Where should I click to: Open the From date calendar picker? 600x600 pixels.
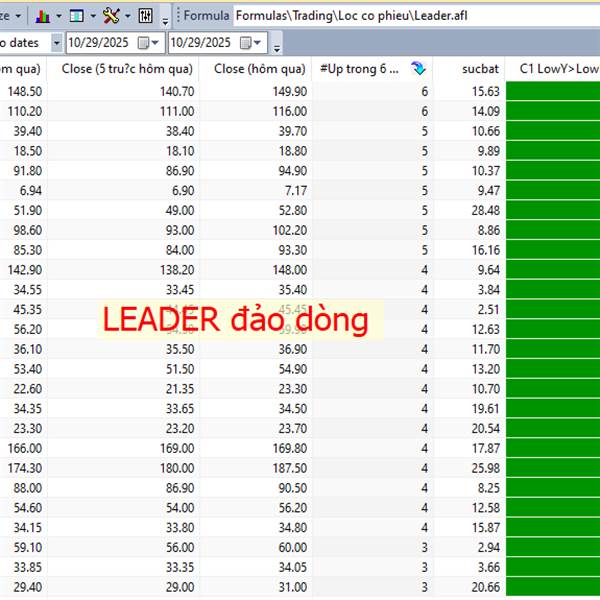[x=148, y=43]
